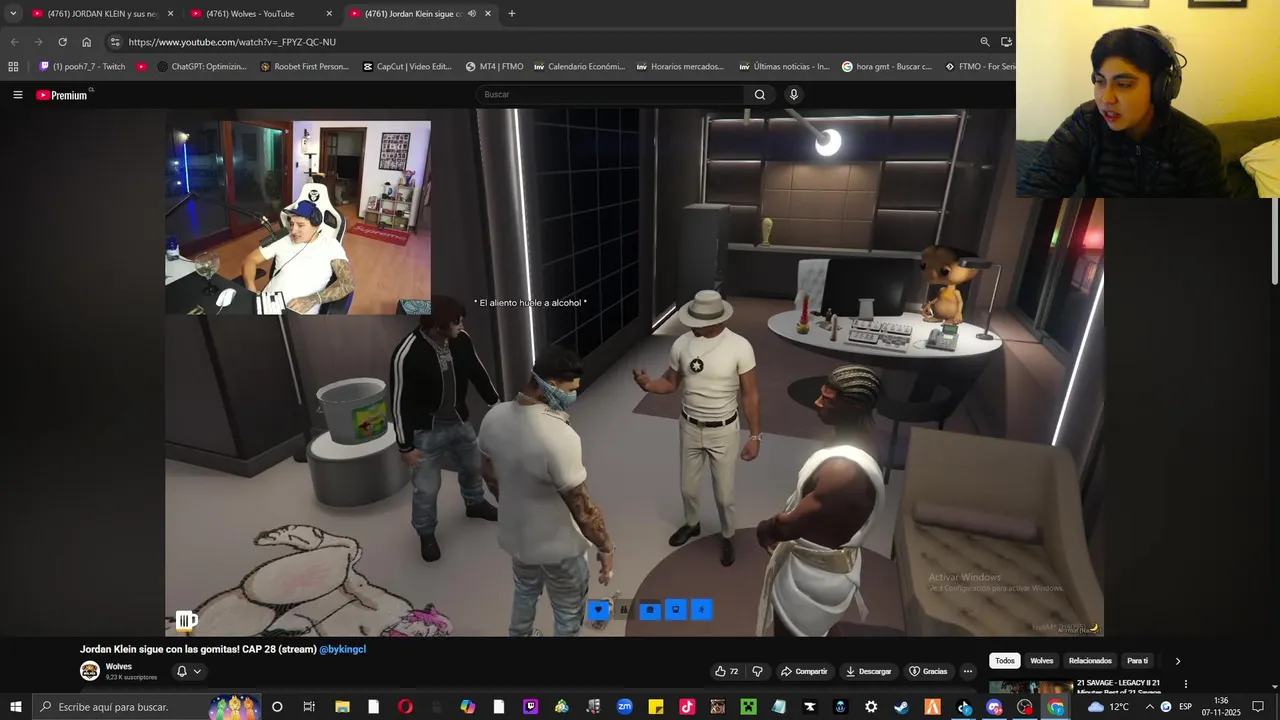Viewport: 1280px width, 720px height.
Task: Close the Wolves - YouTube tab
Action: 329,14
